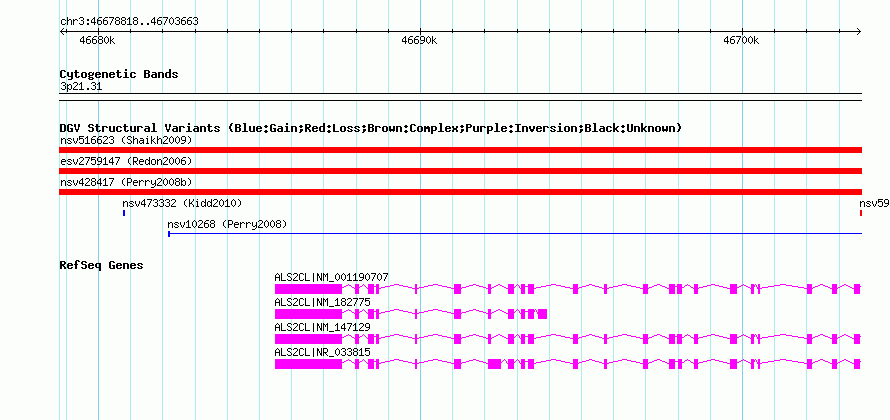This screenshot has height=420, width=890.
Task: Select the small blue nsv473332 gain marker
Action: [124, 213]
